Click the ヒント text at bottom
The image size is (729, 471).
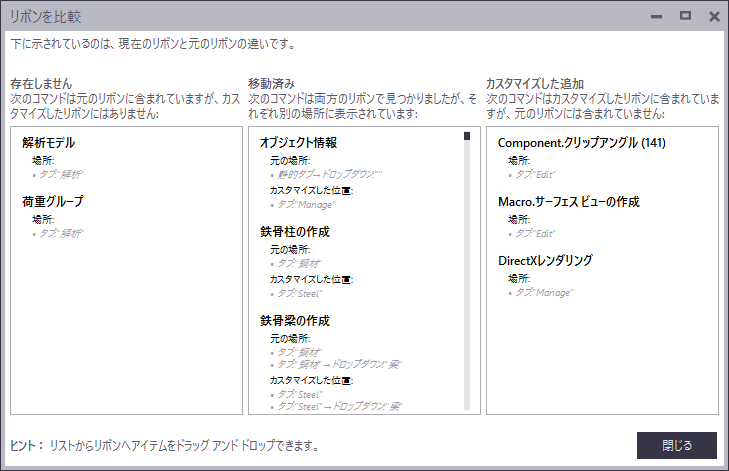[x=165, y=445]
